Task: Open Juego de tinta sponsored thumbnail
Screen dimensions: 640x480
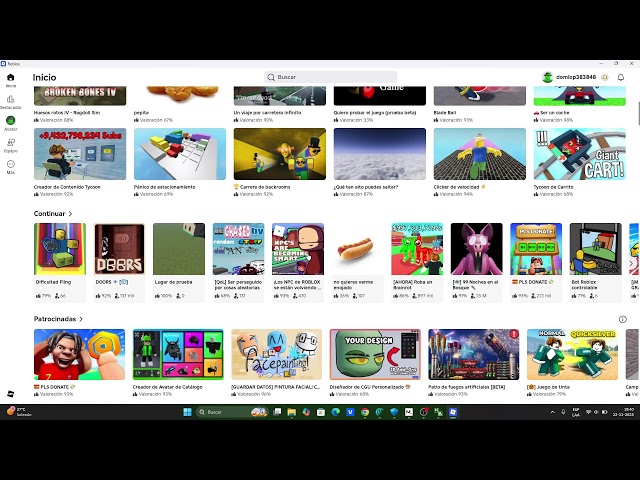Action: (572, 355)
